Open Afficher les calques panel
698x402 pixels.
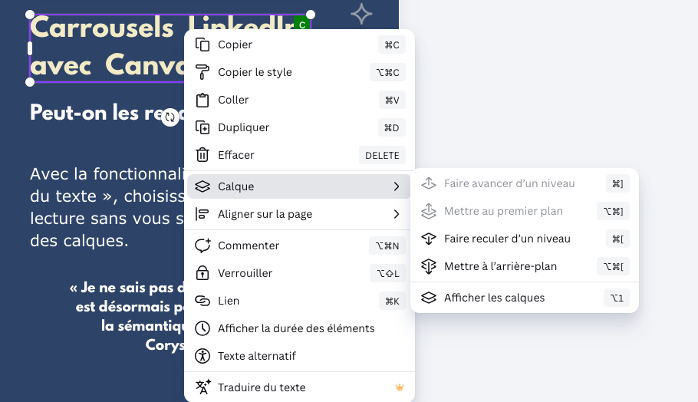coord(494,297)
